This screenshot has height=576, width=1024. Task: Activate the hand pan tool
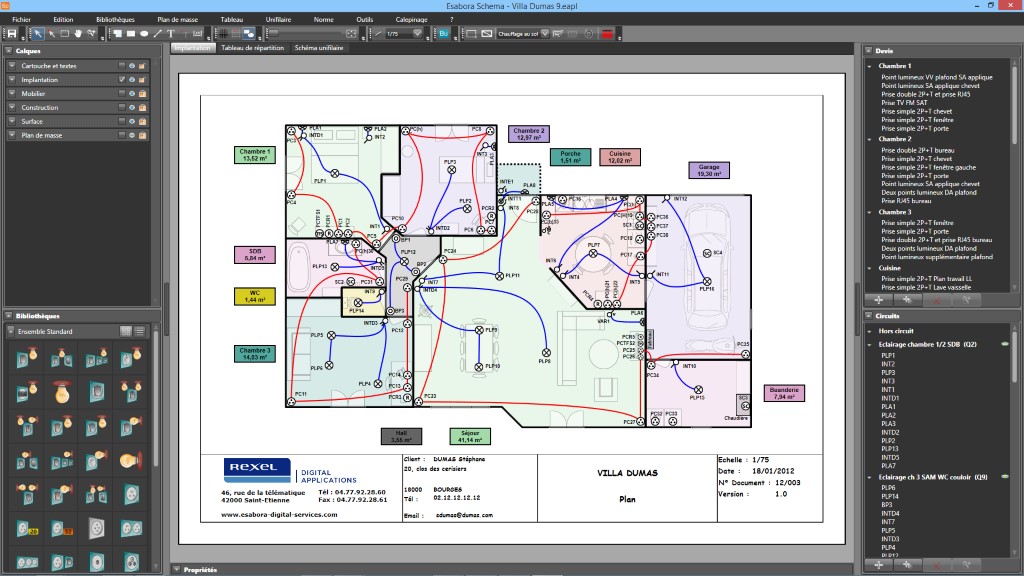[78, 33]
